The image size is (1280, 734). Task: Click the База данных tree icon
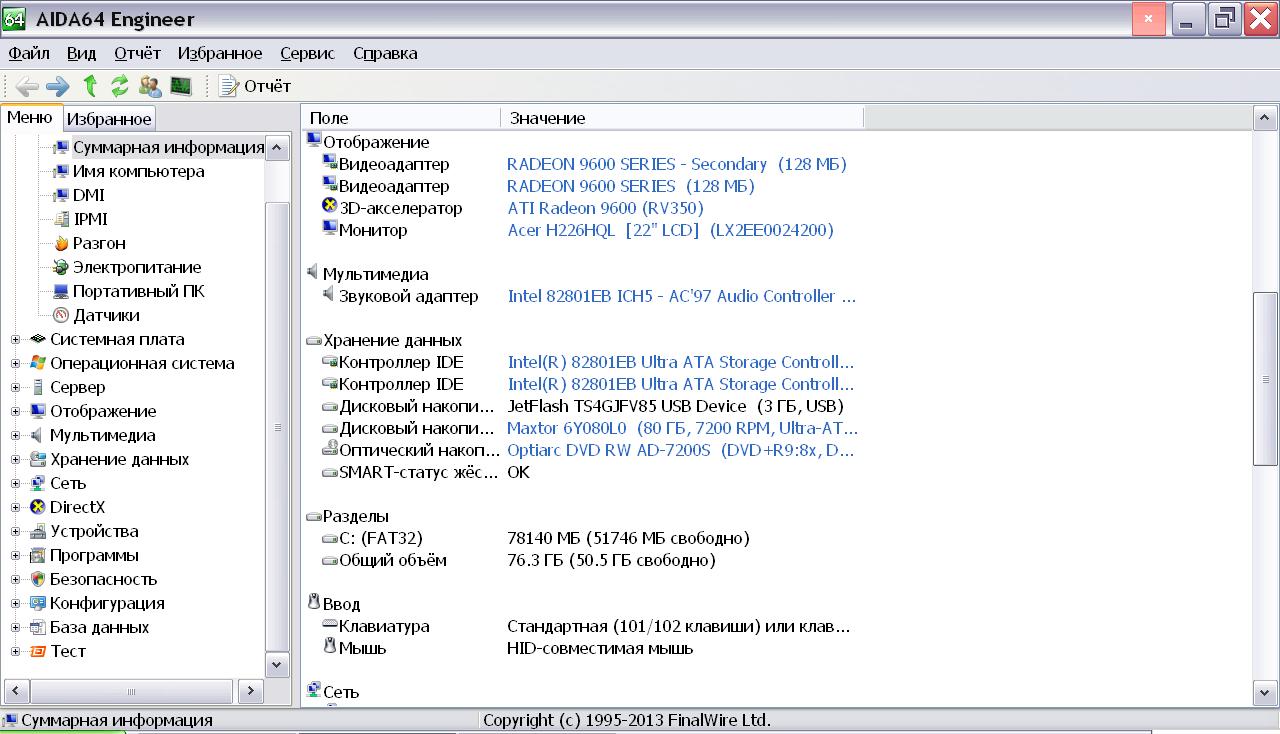[x=38, y=627]
